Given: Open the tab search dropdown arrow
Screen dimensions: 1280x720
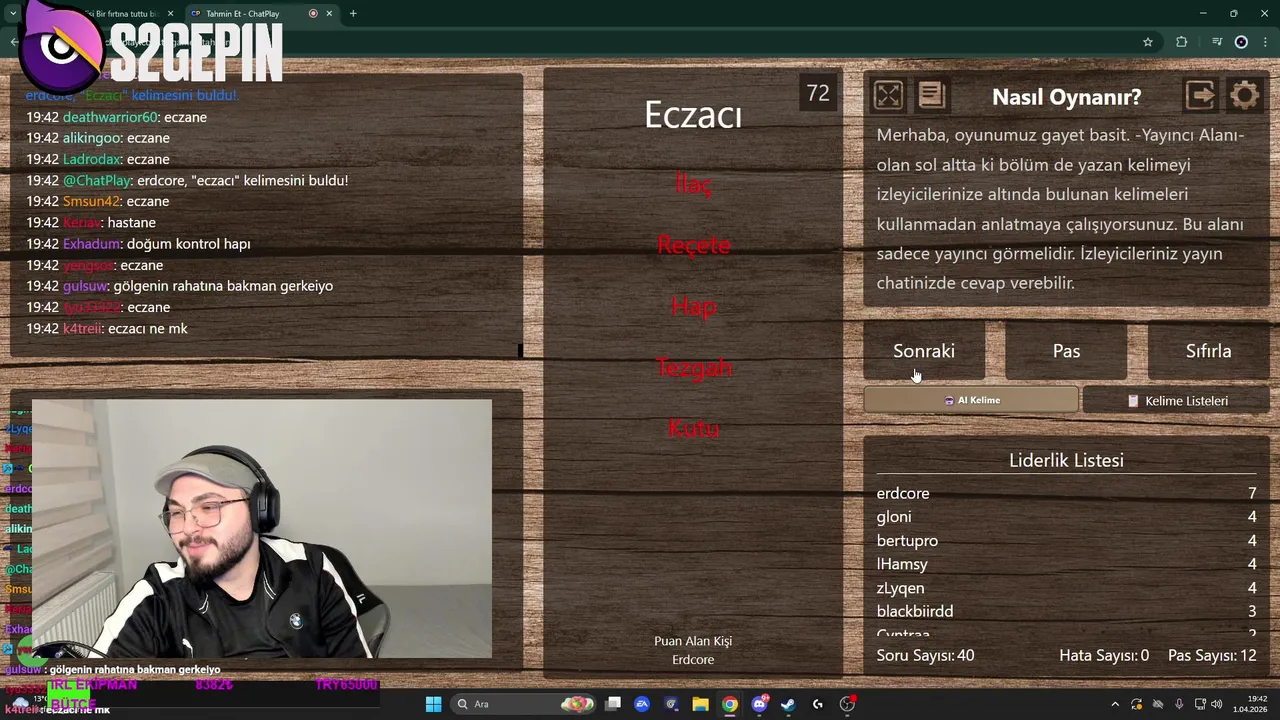Looking at the screenshot, I should click(14, 14).
